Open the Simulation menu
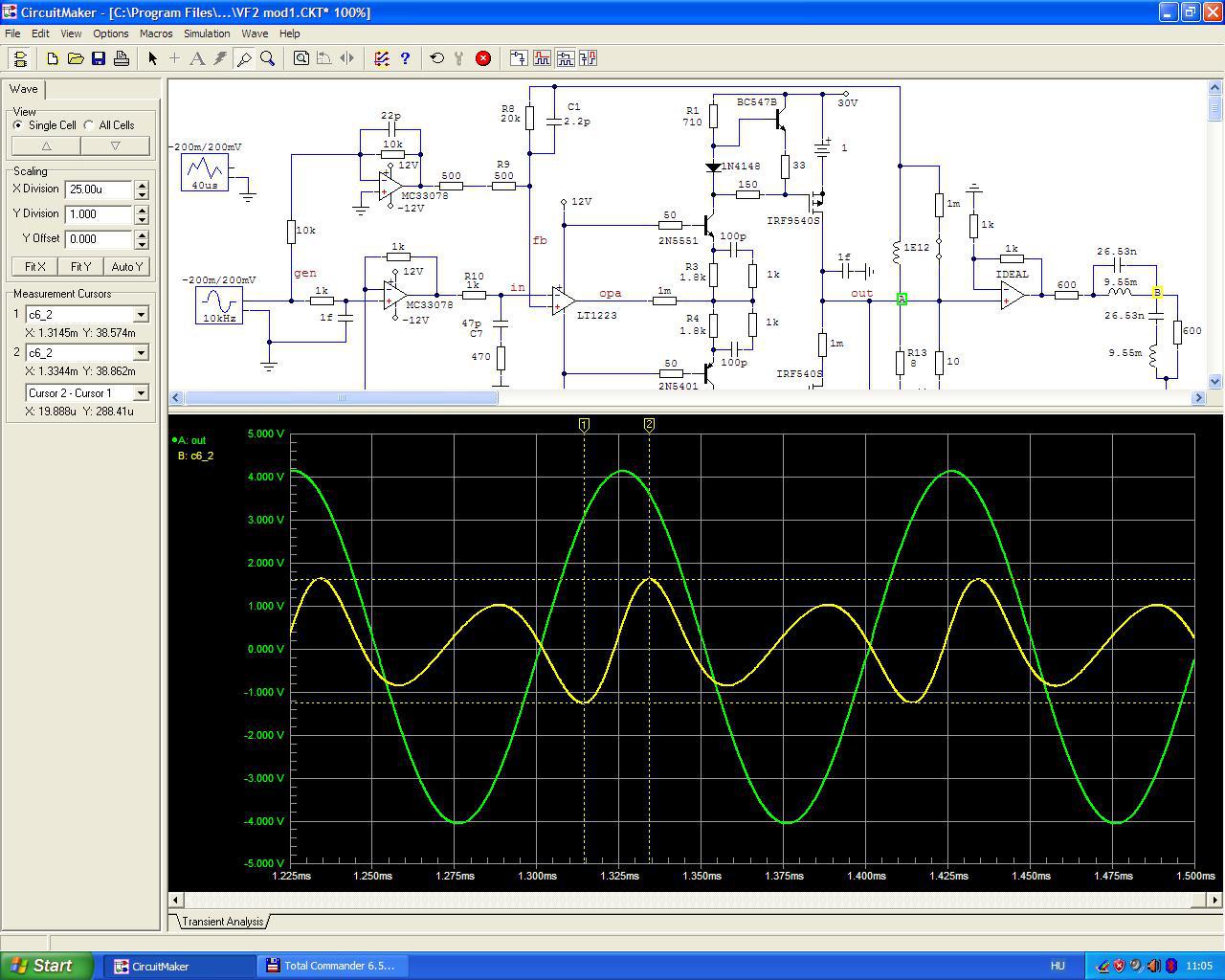Viewport: 1225px width, 980px height. click(x=207, y=33)
